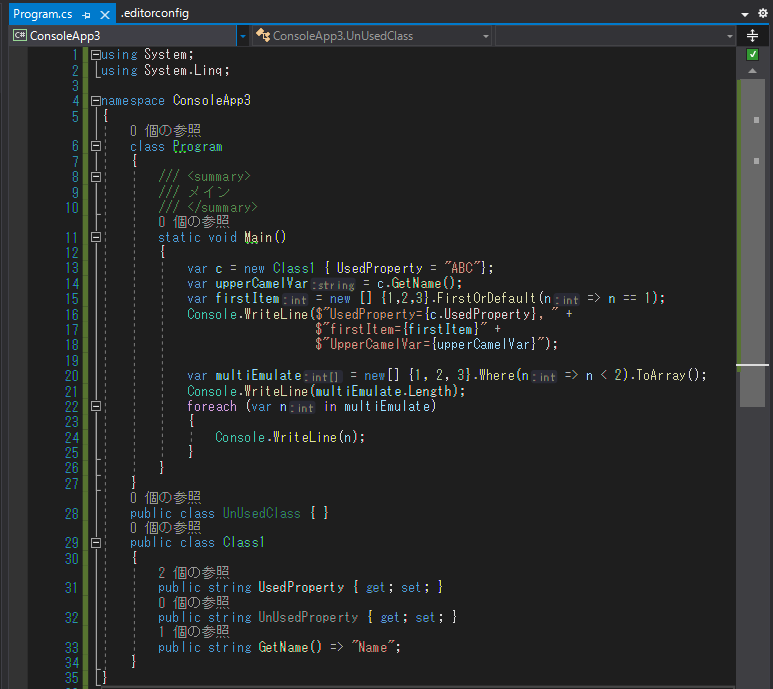Image resolution: width=773 pixels, height=689 pixels.
Task: Click the references CodeLens above Main method
Action: tap(194, 222)
